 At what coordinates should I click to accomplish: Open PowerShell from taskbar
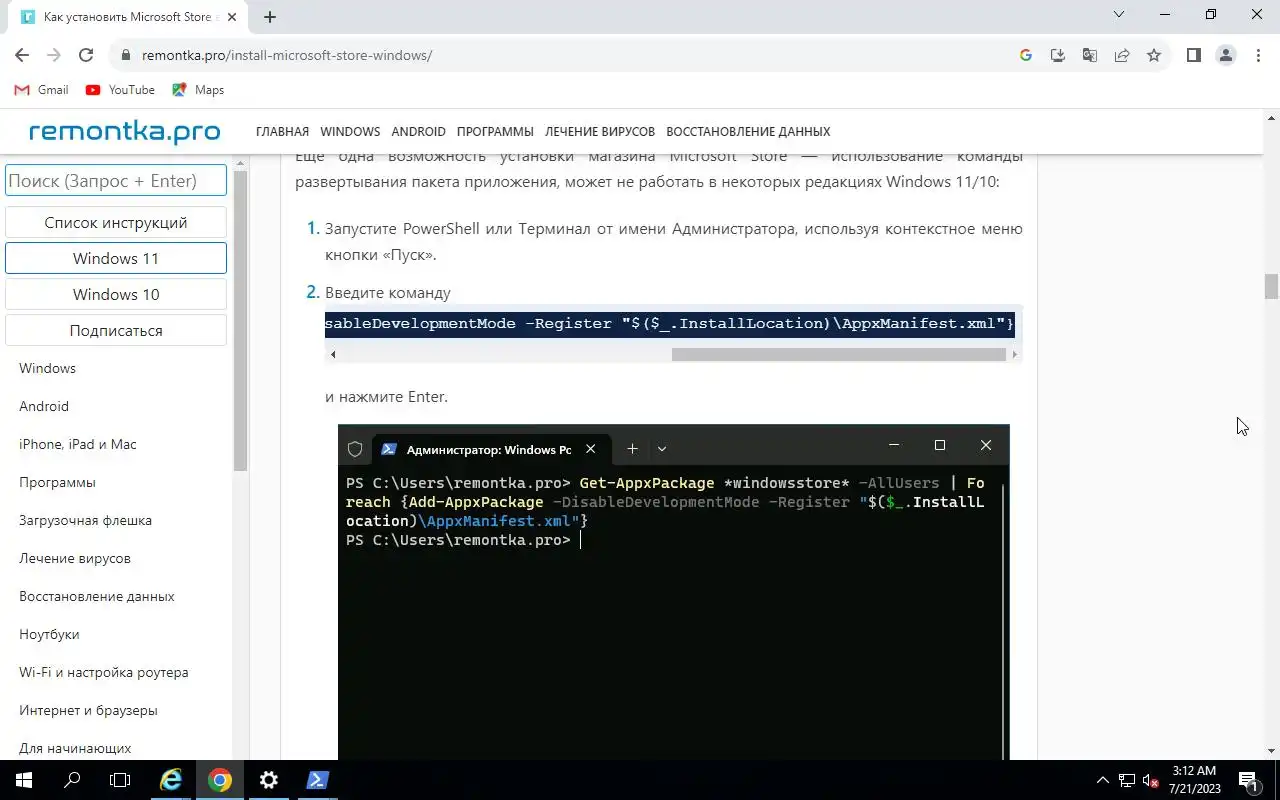[318, 780]
